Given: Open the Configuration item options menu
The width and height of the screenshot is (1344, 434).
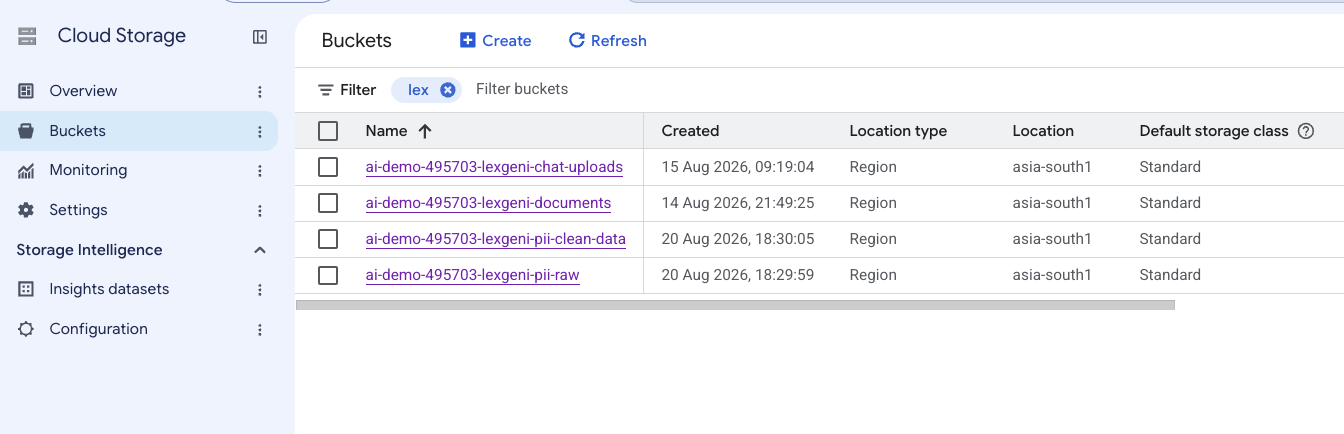Looking at the screenshot, I should (x=260, y=330).
